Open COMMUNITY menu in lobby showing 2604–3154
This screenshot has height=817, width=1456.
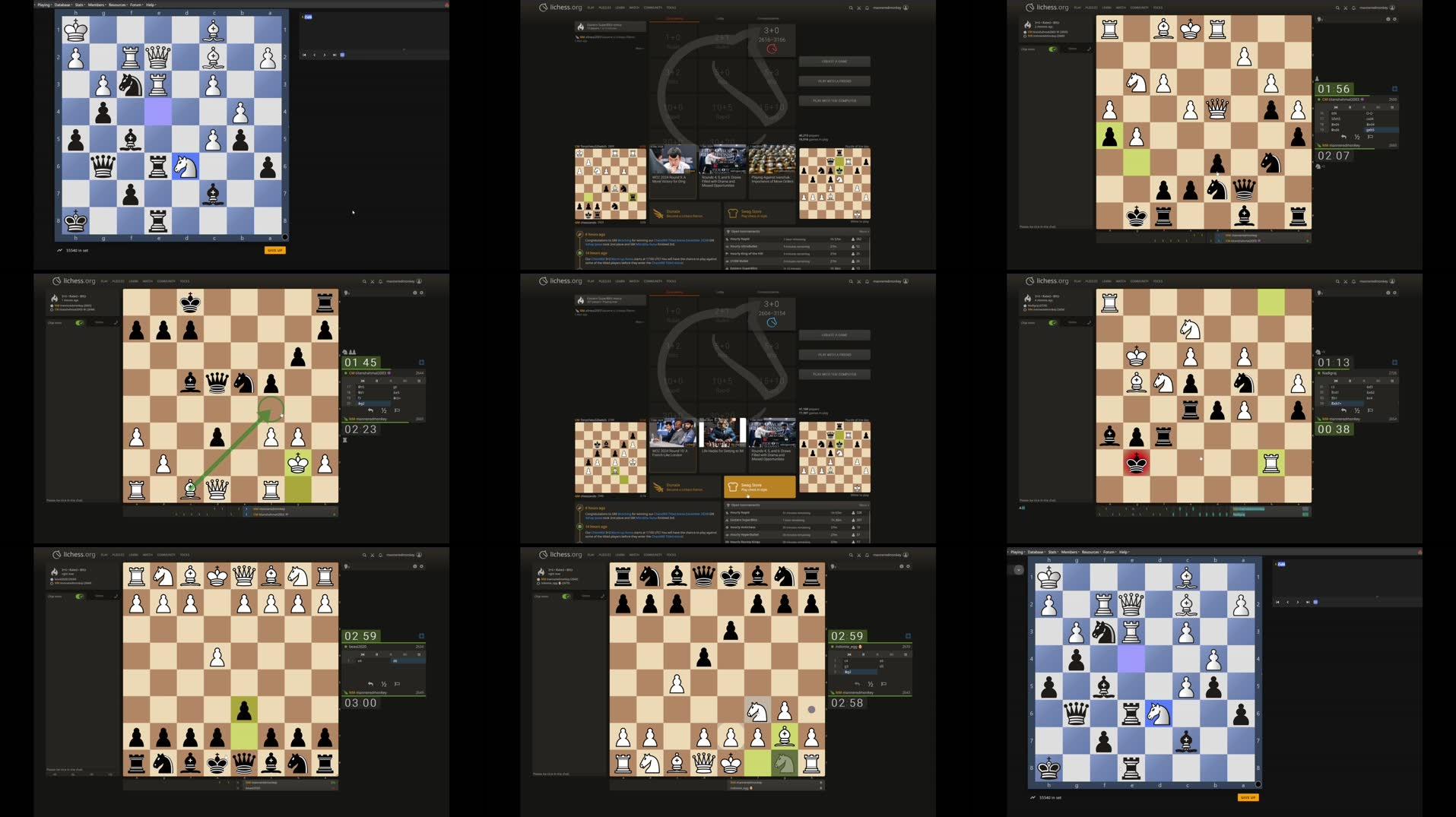pyautogui.click(x=653, y=281)
